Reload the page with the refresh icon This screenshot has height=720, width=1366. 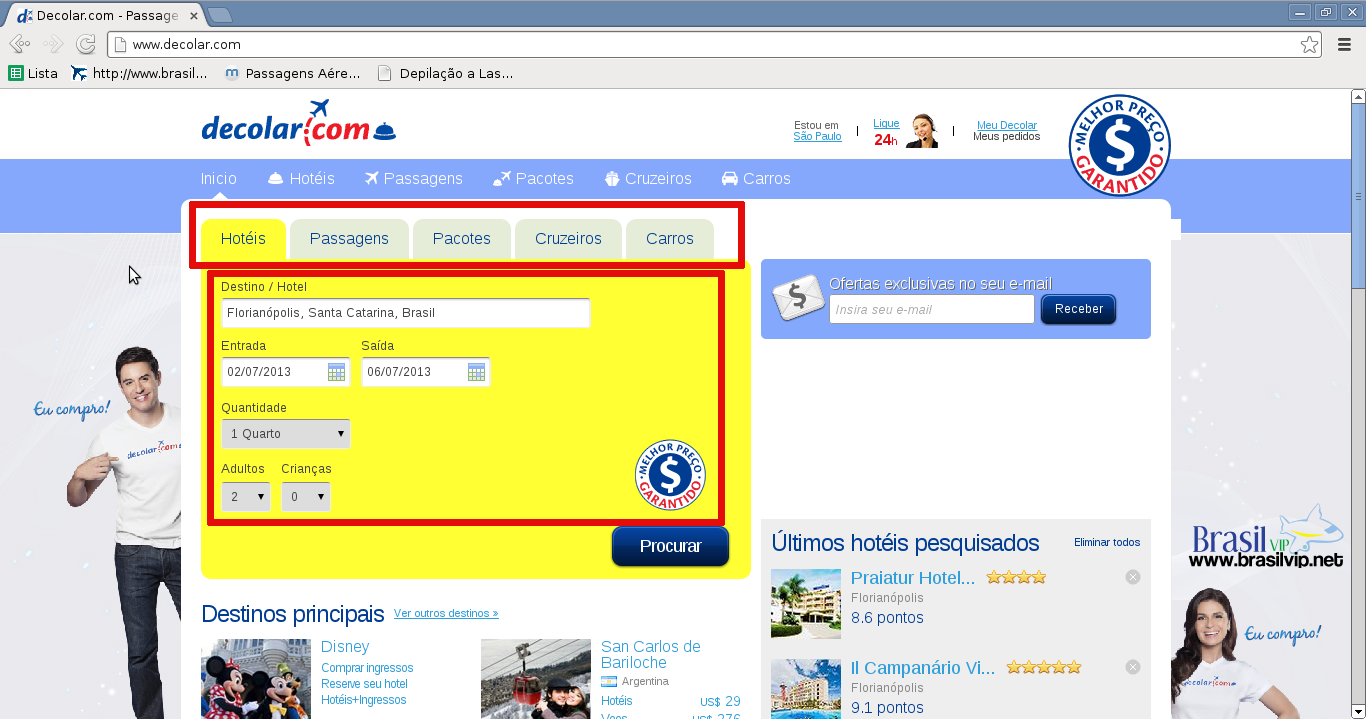tap(86, 44)
